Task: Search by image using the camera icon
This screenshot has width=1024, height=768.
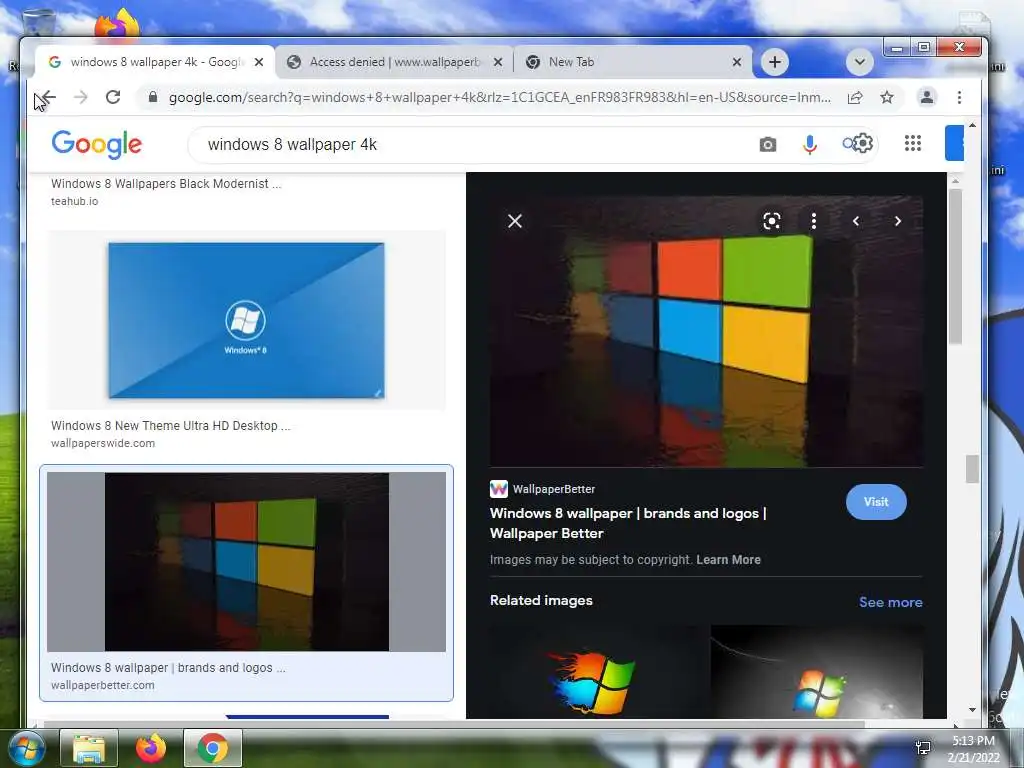Action: click(768, 144)
